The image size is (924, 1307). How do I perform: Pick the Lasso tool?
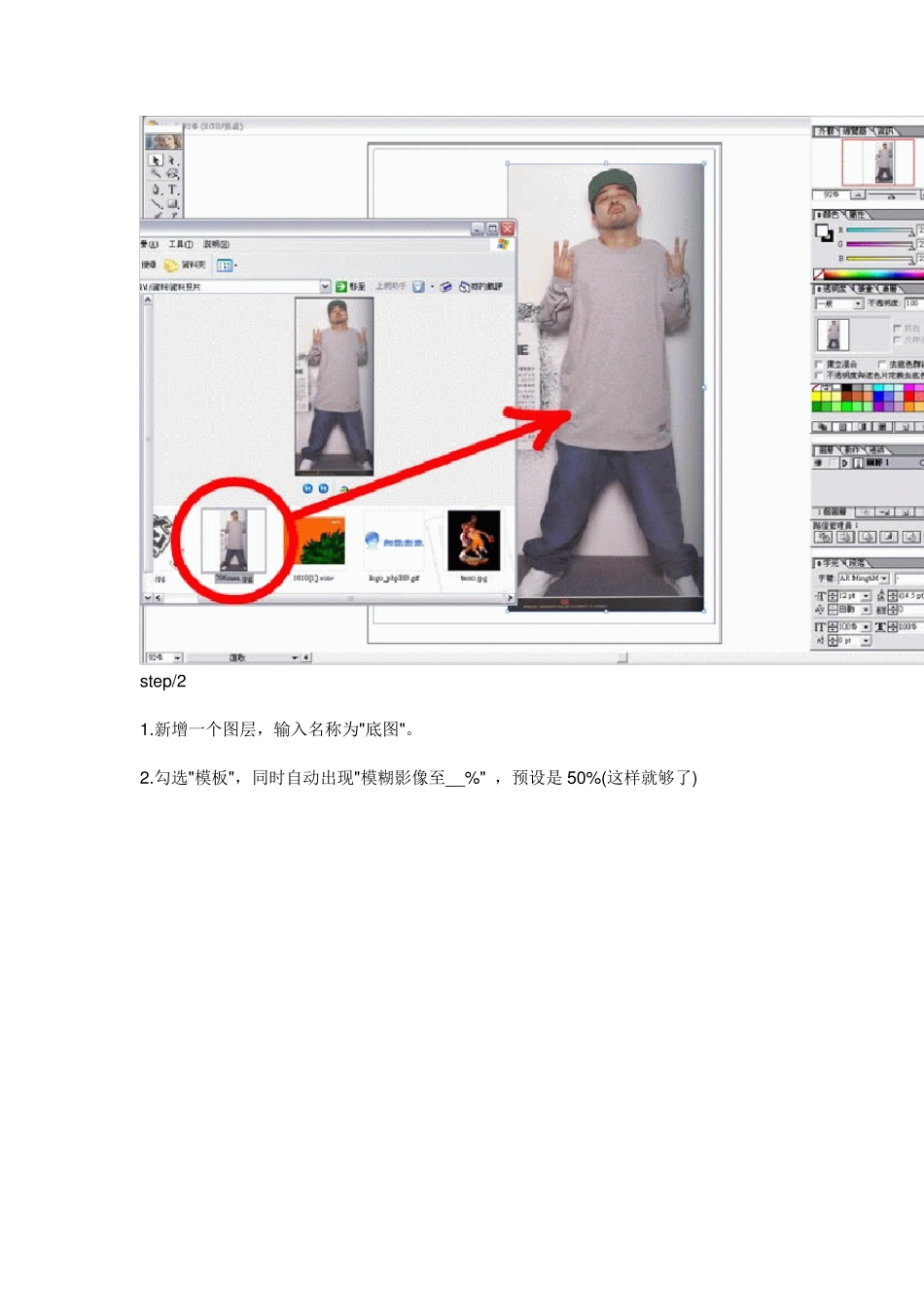click(x=172, y=174)
